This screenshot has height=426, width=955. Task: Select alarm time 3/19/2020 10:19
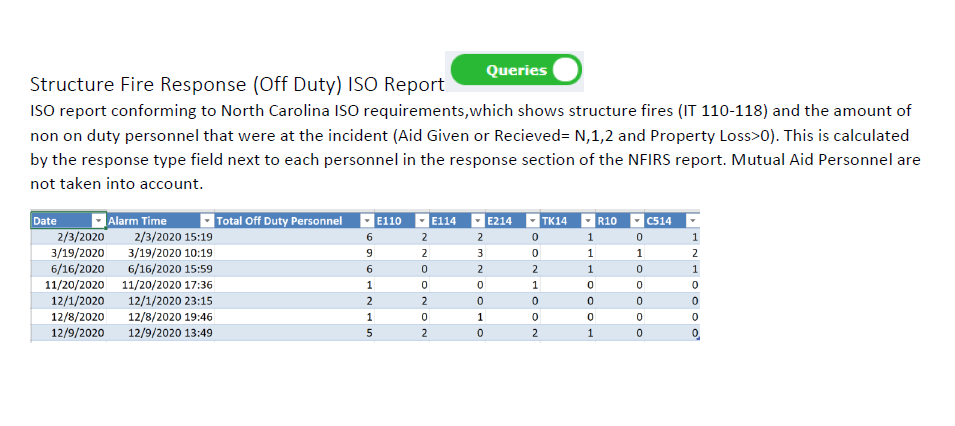click(160, 252)
